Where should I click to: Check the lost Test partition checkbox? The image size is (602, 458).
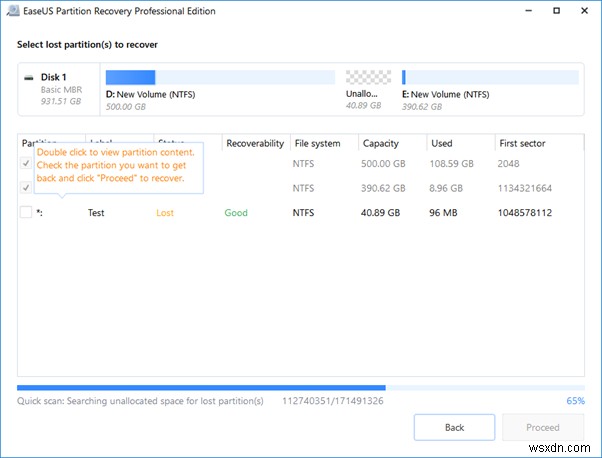tap(26, 212)
